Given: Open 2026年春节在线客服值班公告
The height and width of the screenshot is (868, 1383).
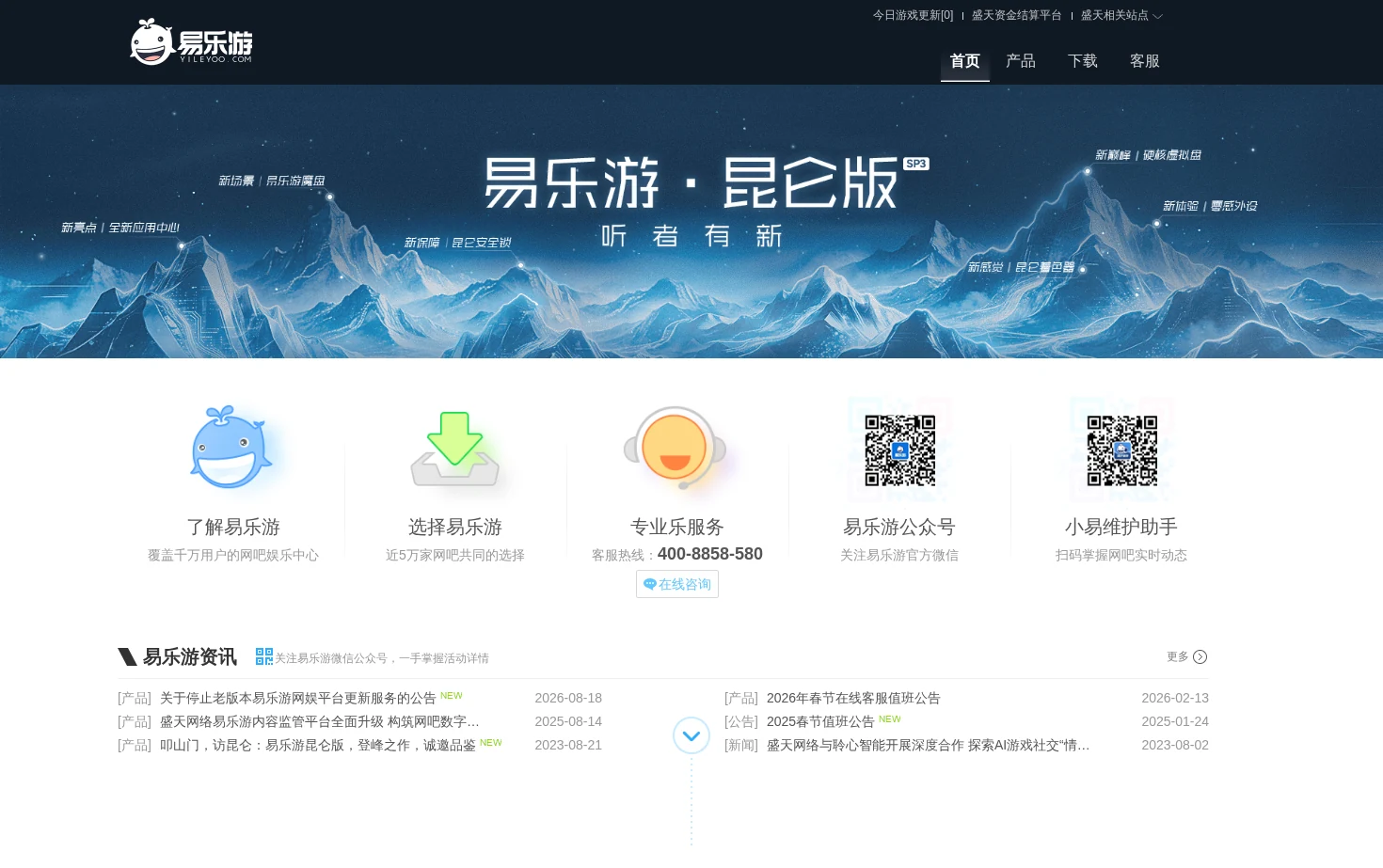Looking at the screenshot, I should (853, 698).
